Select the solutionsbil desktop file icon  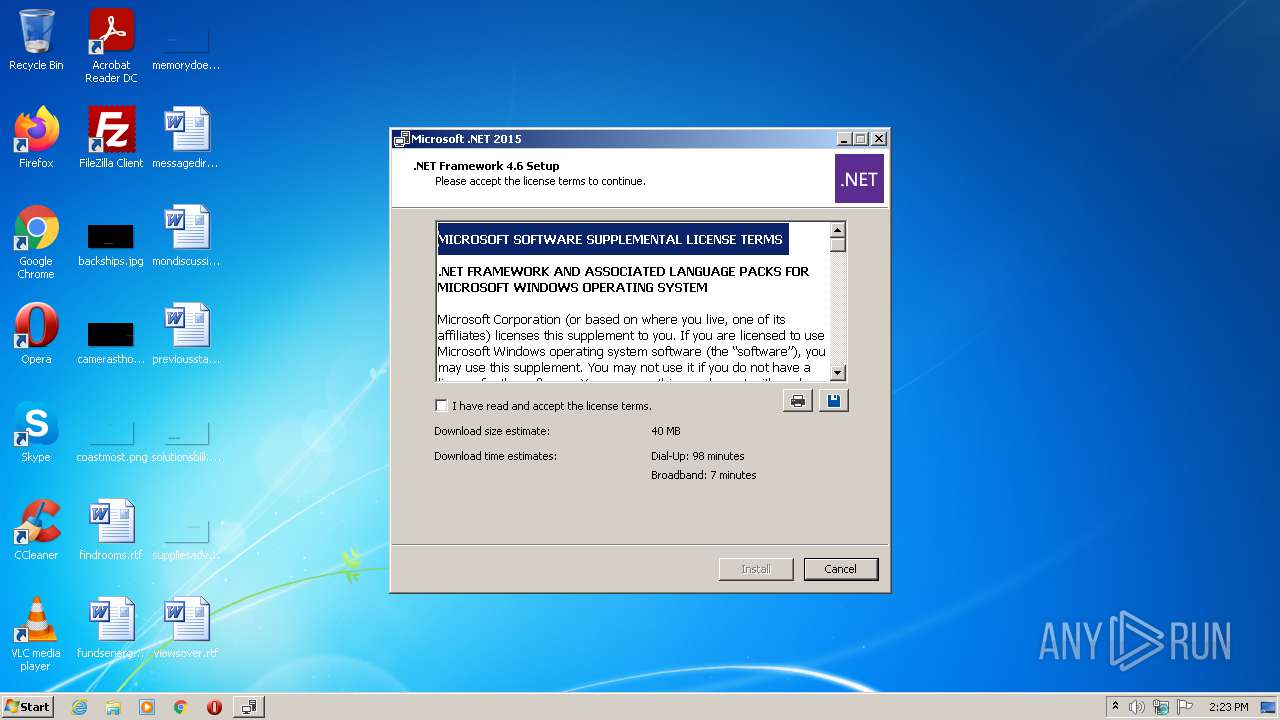pos(186,440)
